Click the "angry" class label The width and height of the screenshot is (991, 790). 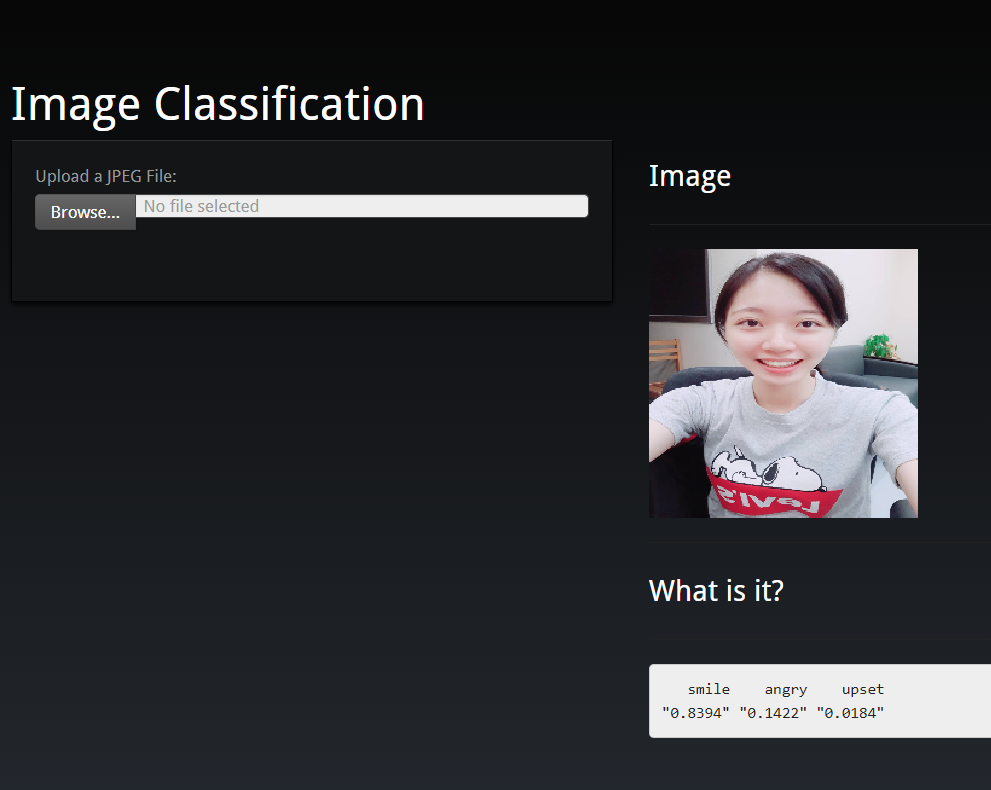(x=786, y=690)
